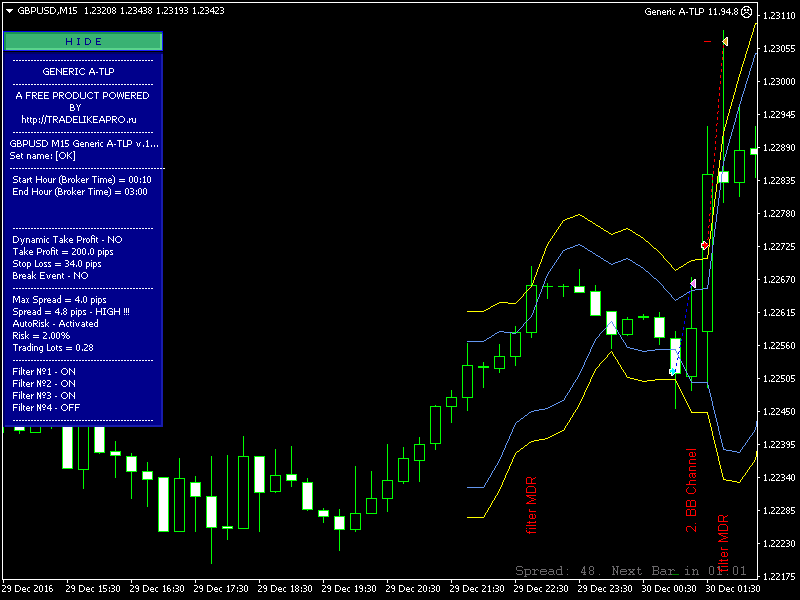Click 'Trading Lots = 0.28' line
This screenshot has height=600, width=800.
click(x=53, y=347)
